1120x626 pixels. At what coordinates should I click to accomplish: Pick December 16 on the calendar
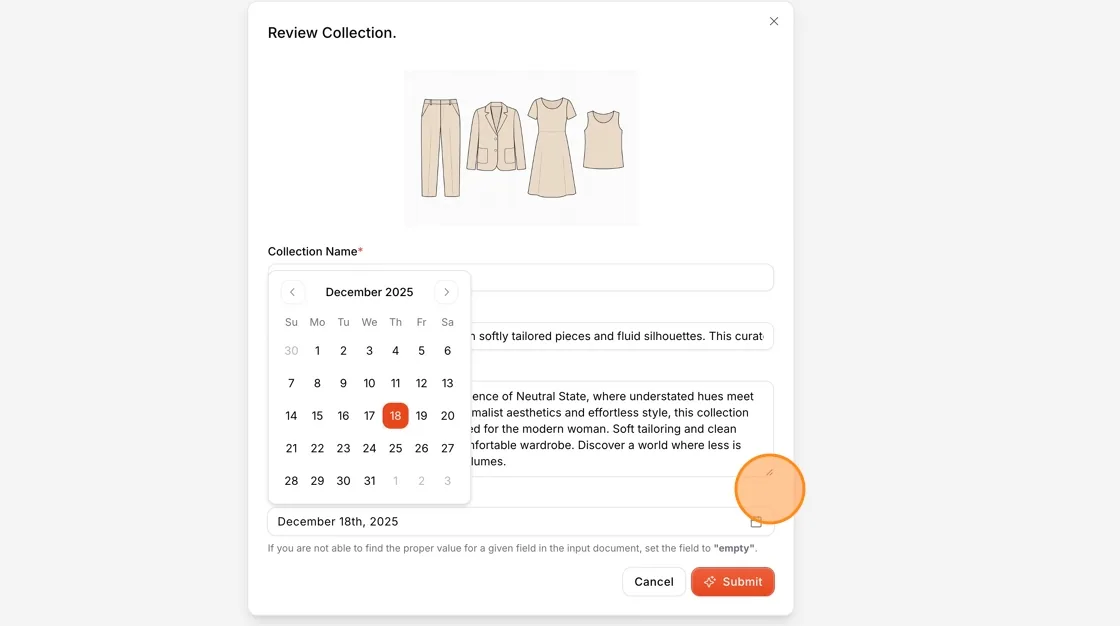[x=344, y=416]
